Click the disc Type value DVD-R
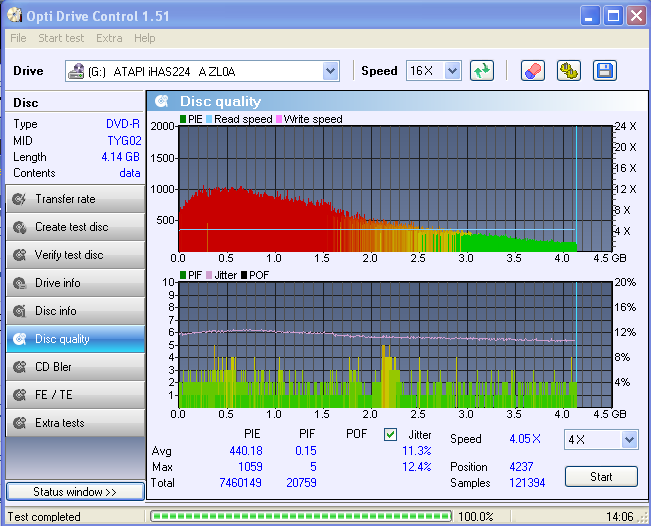Screen dimensions: 651x526 [123, 124]
